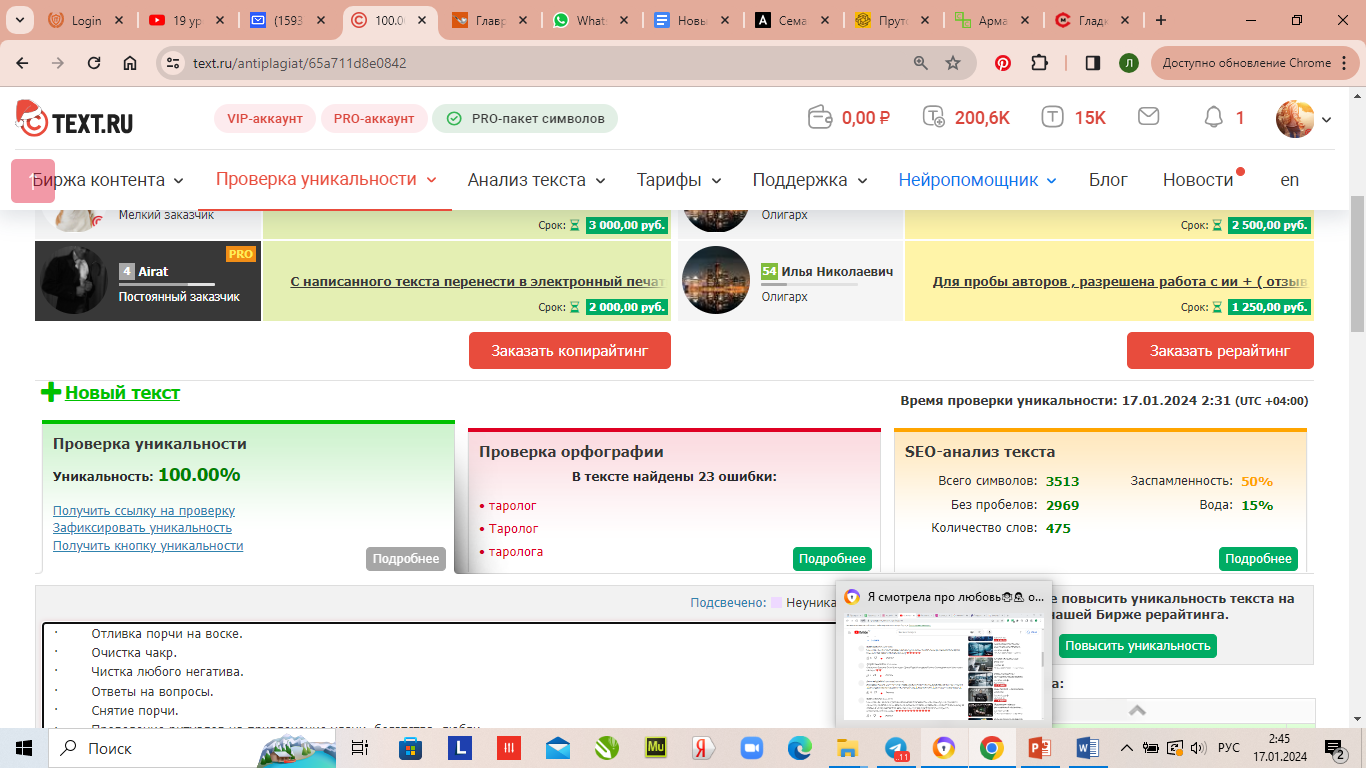Go to Новости menu item
The image size is (1366, 768).
click(x=1198, y=180)
